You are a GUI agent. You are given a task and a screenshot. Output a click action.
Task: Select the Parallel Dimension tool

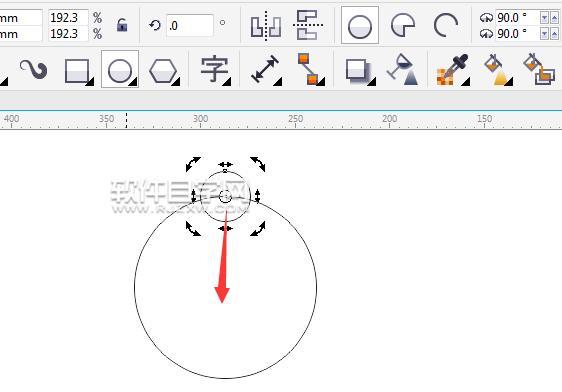point(265,69)
